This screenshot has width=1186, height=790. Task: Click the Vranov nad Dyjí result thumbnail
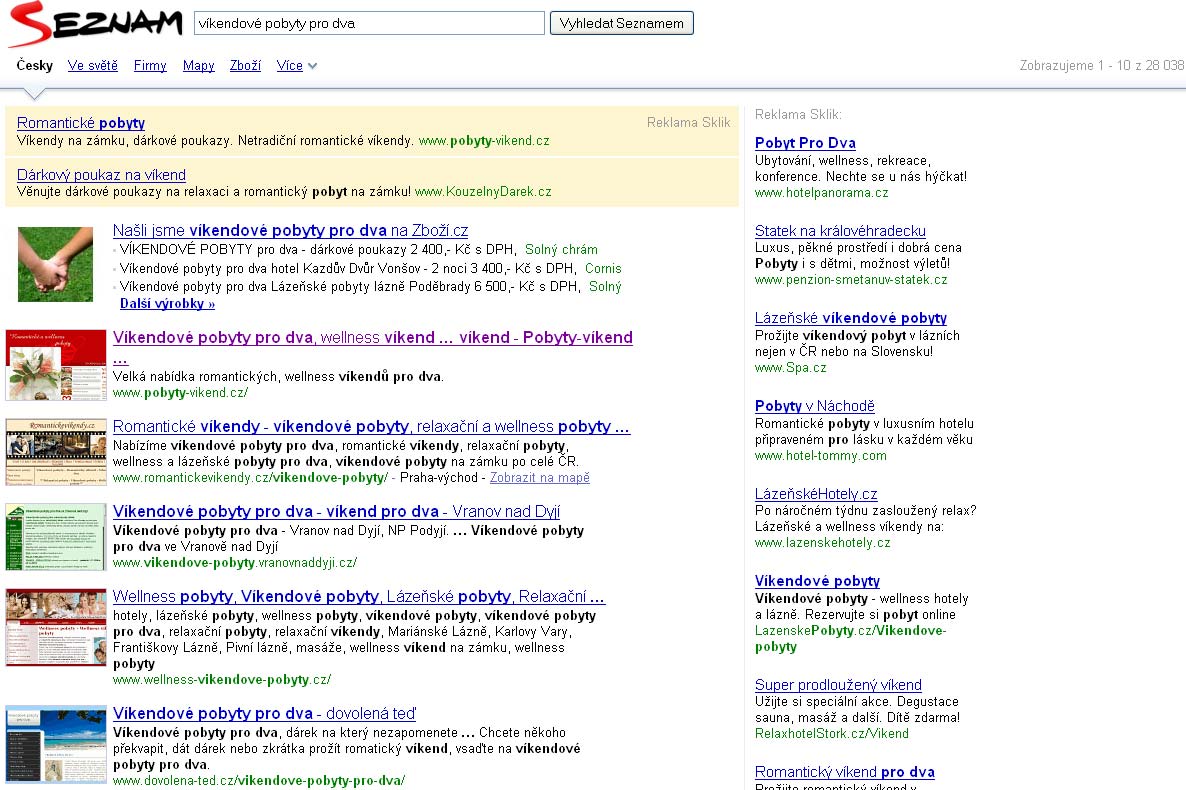point(56,537)
